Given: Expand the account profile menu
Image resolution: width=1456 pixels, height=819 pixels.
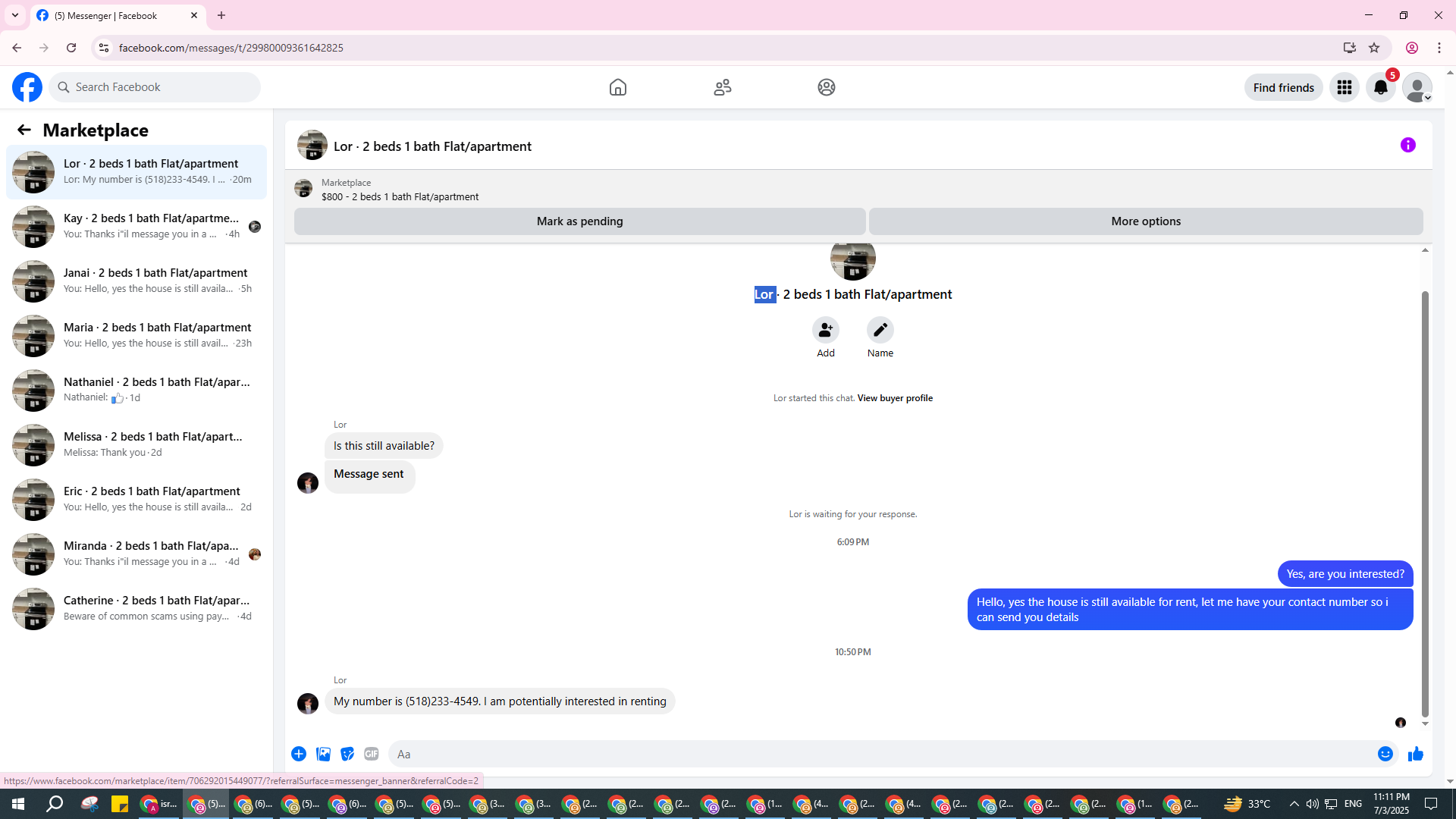Looking at the screenshot, I should point(1417,87).
